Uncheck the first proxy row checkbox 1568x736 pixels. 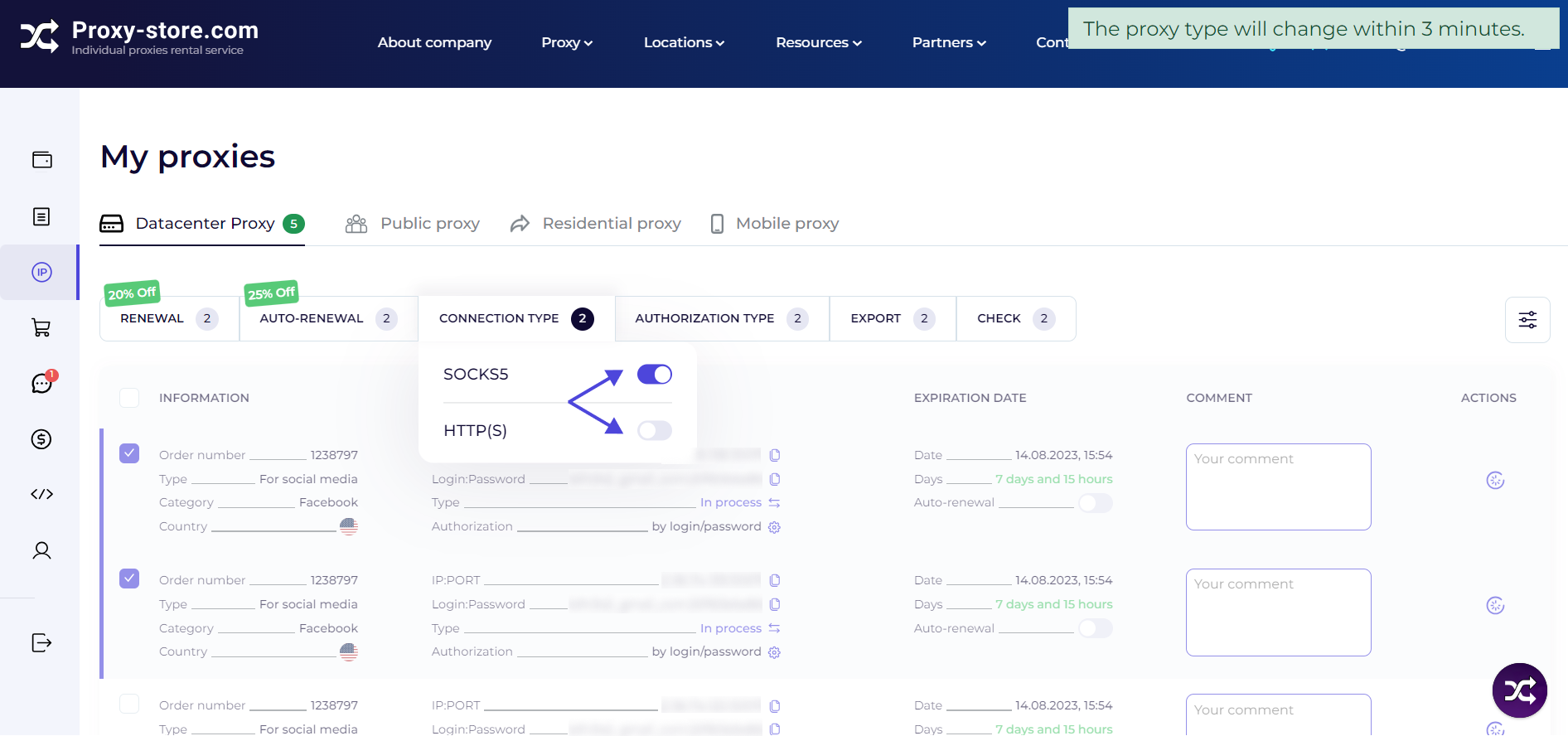click(x=129, y=453)
